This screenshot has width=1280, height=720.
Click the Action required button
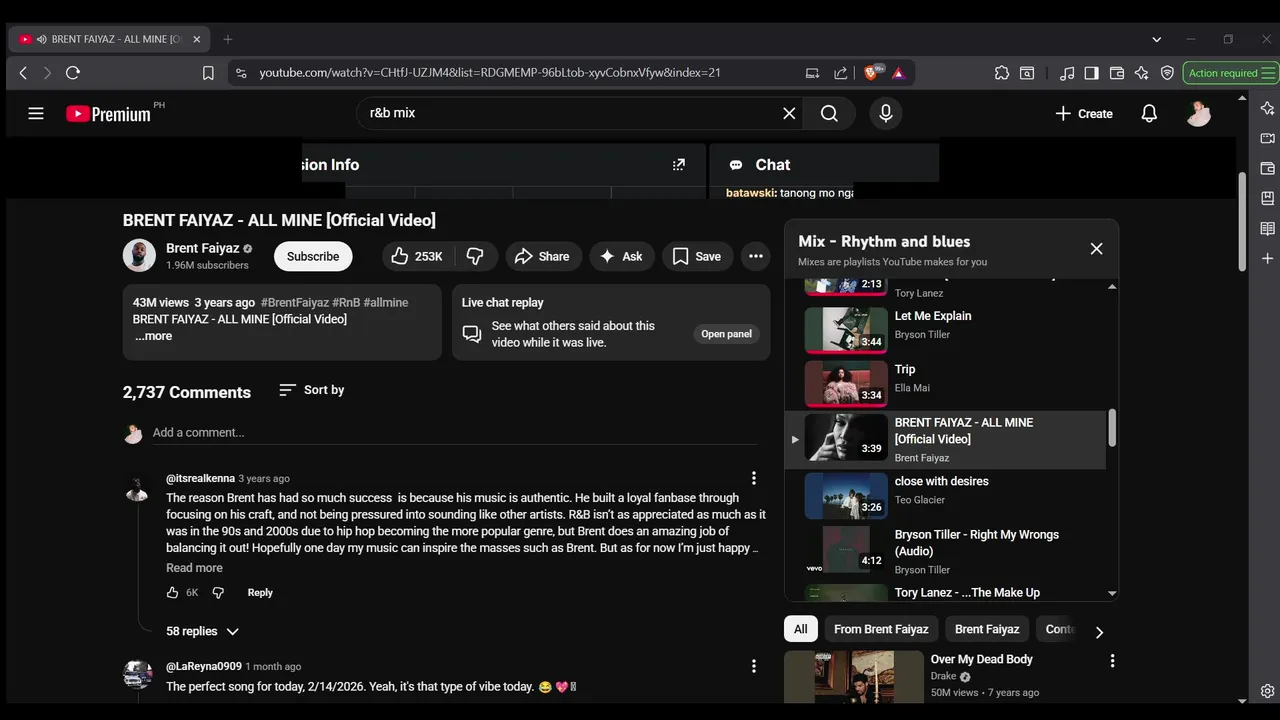(x=1231, y=72)
